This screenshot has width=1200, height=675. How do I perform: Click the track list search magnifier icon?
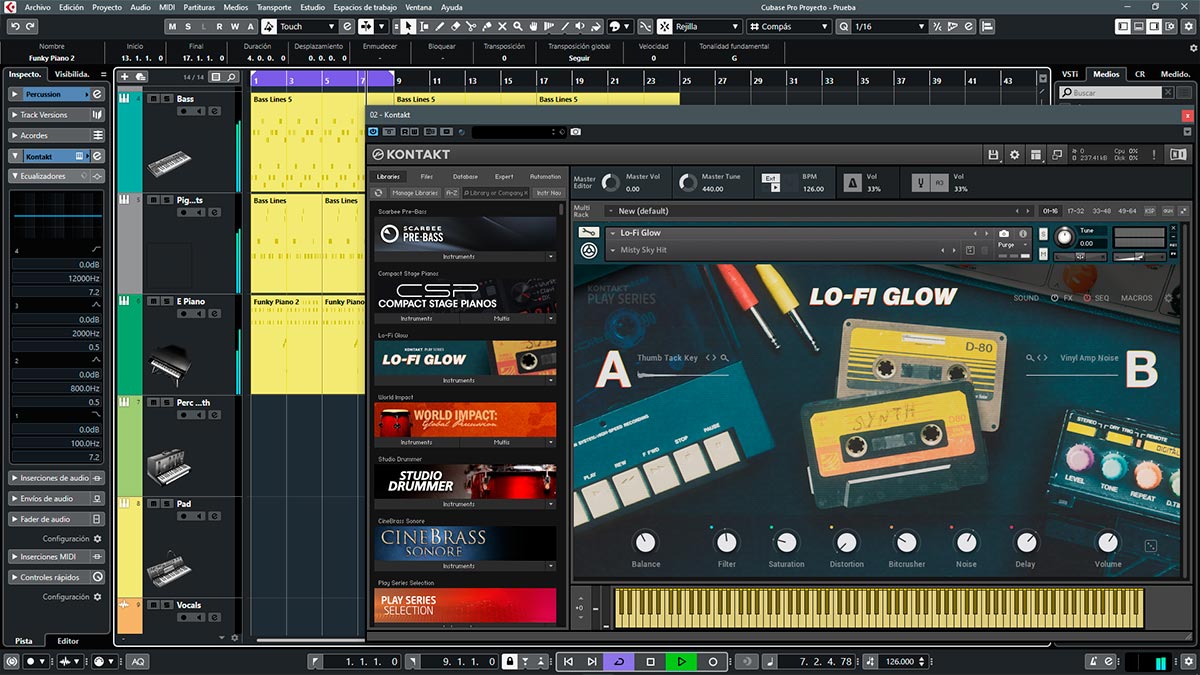[231, 77]
